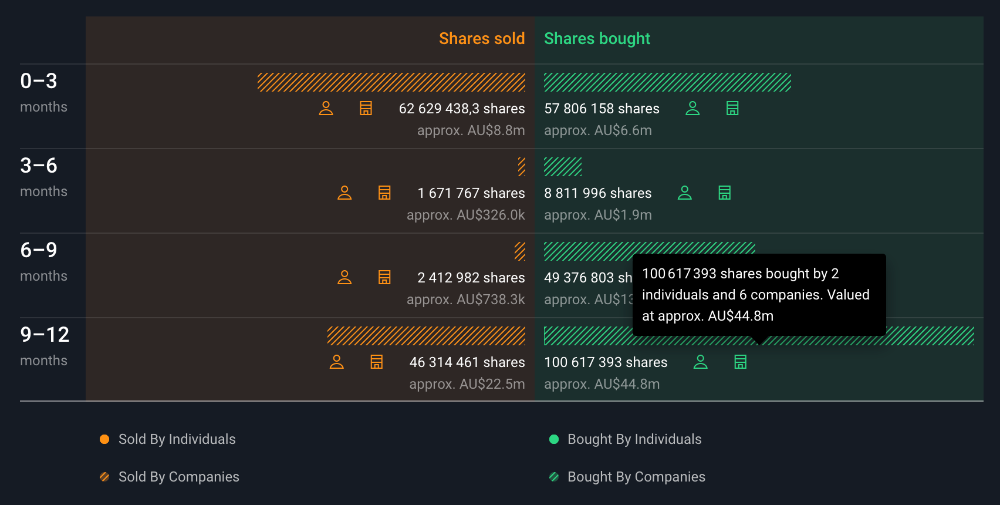Image resolution: width=1000 pixels, height=505 pixels.
Task: Toggle the Sold By Individuals legend item
Action: coord(168,439)
